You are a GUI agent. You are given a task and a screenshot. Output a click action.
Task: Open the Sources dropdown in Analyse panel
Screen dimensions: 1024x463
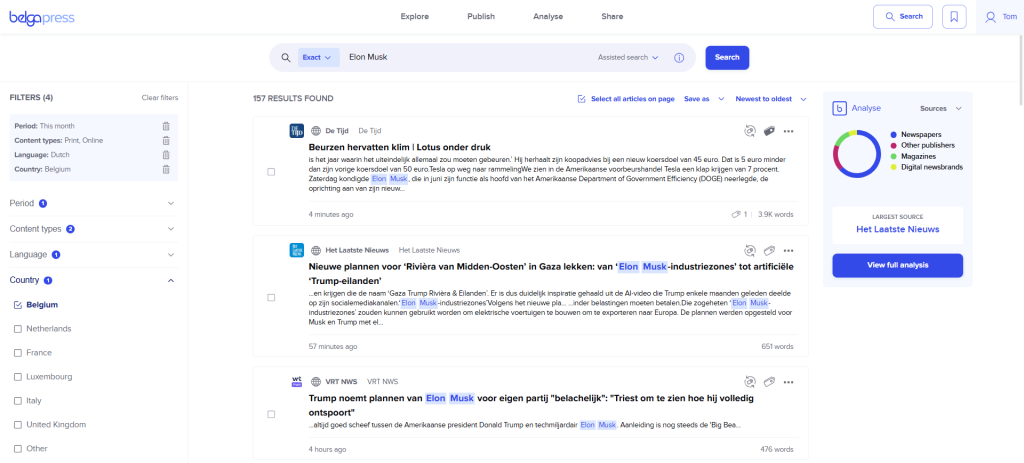pos(940,108)
